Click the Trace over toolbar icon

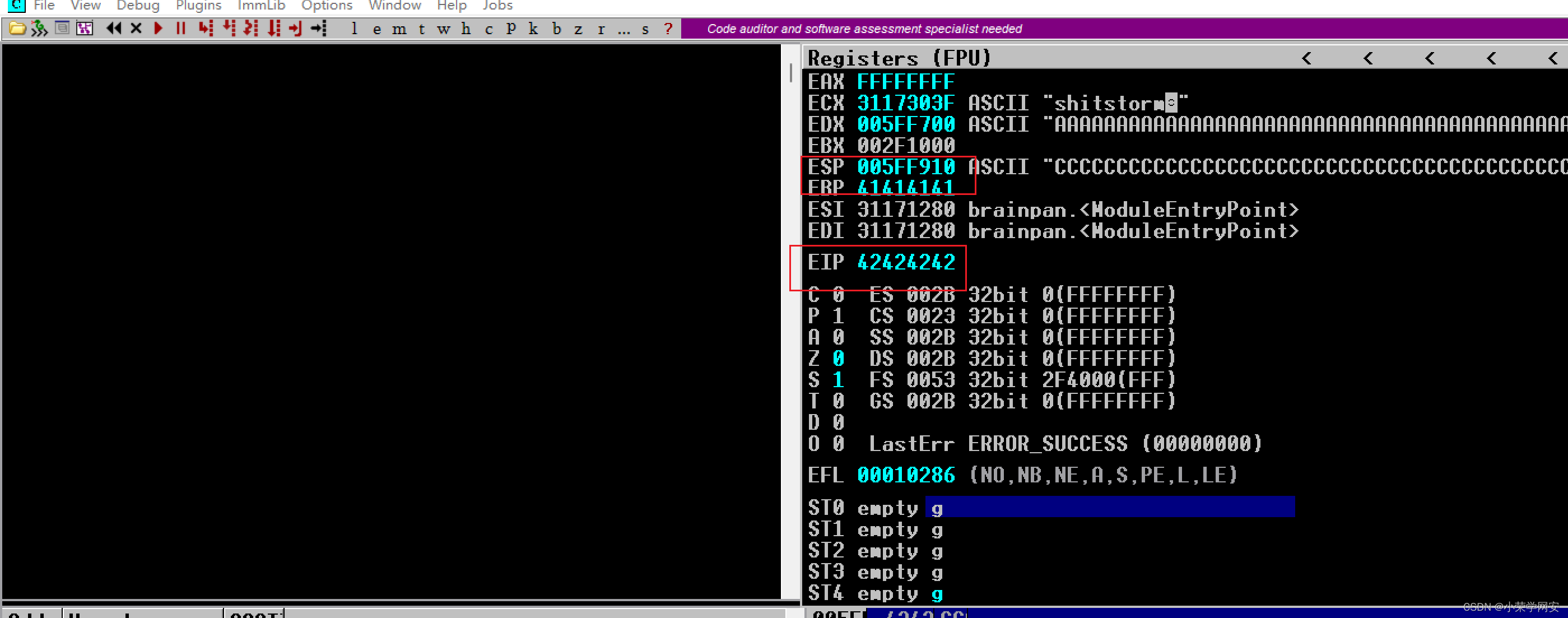(x=274, y=28)
